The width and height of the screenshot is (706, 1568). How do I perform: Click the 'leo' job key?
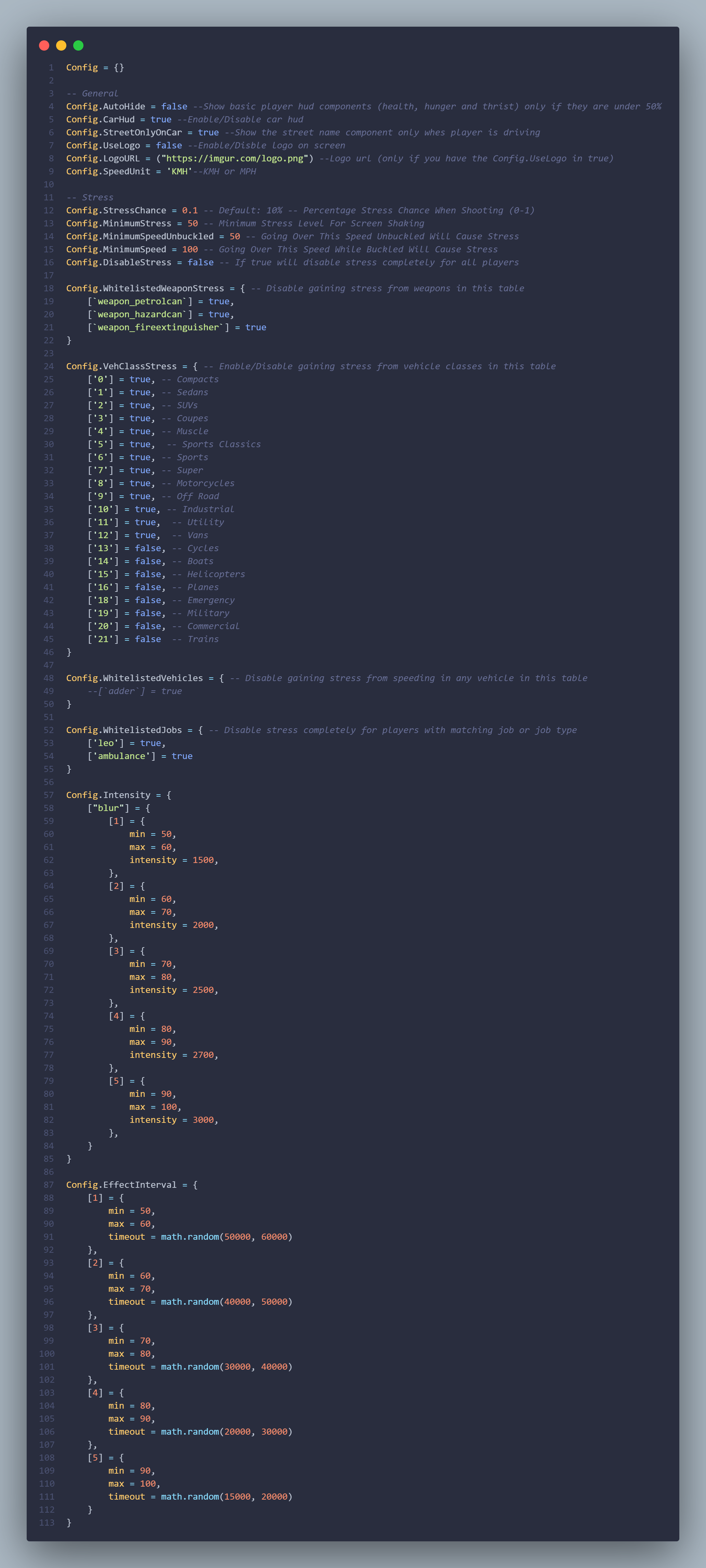106,743
